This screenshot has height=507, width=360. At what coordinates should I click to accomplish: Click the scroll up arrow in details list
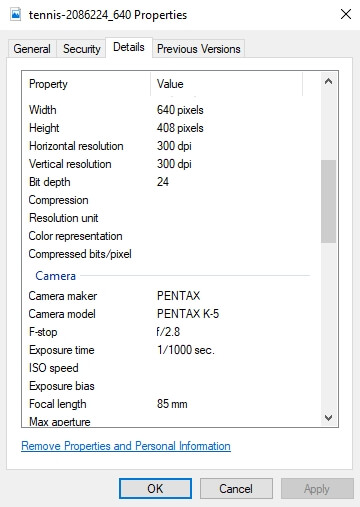coord(328,81)
